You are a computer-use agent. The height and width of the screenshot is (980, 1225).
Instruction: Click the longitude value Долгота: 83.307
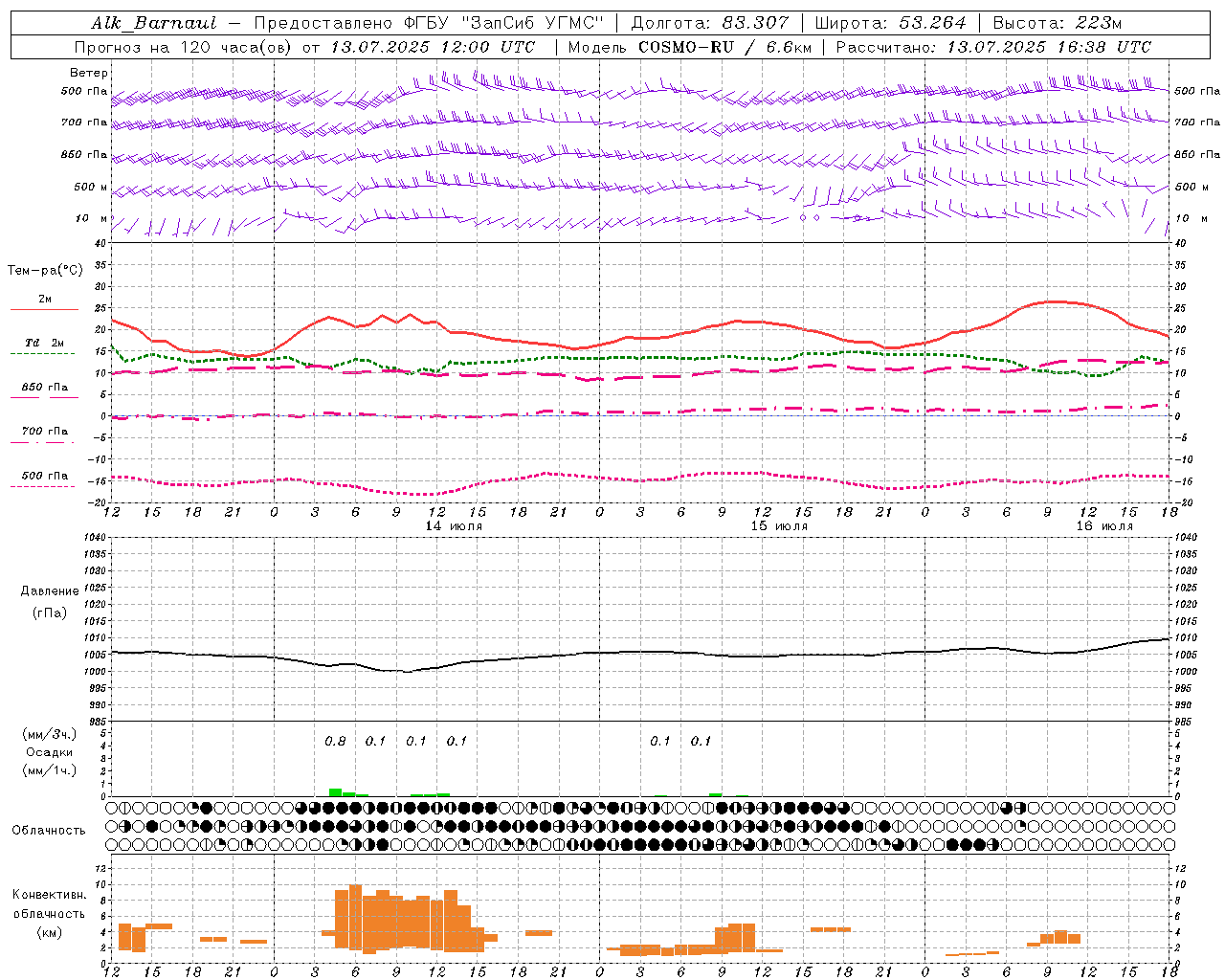point(709,23)
